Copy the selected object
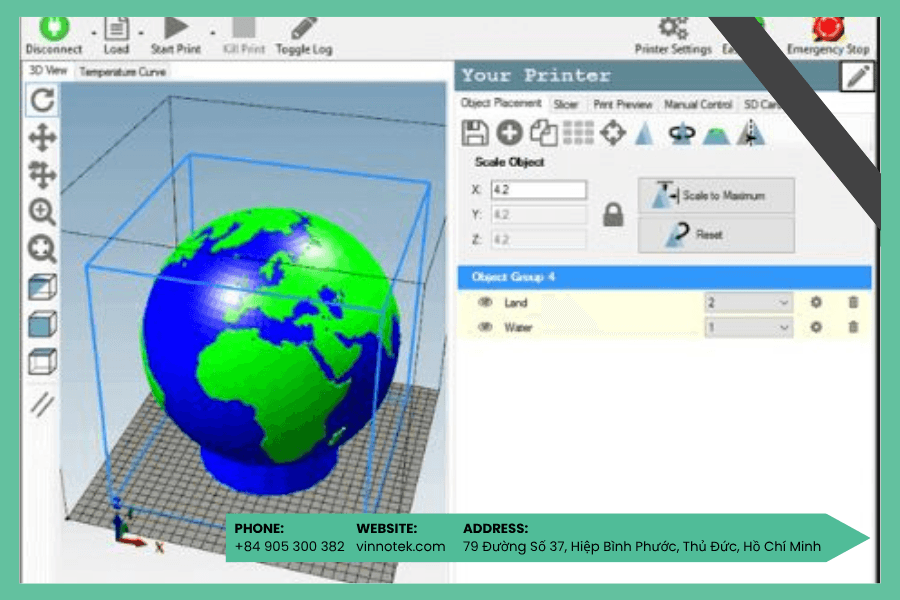The width and height of the screenshot is (900, 600). tap(544, 133)
